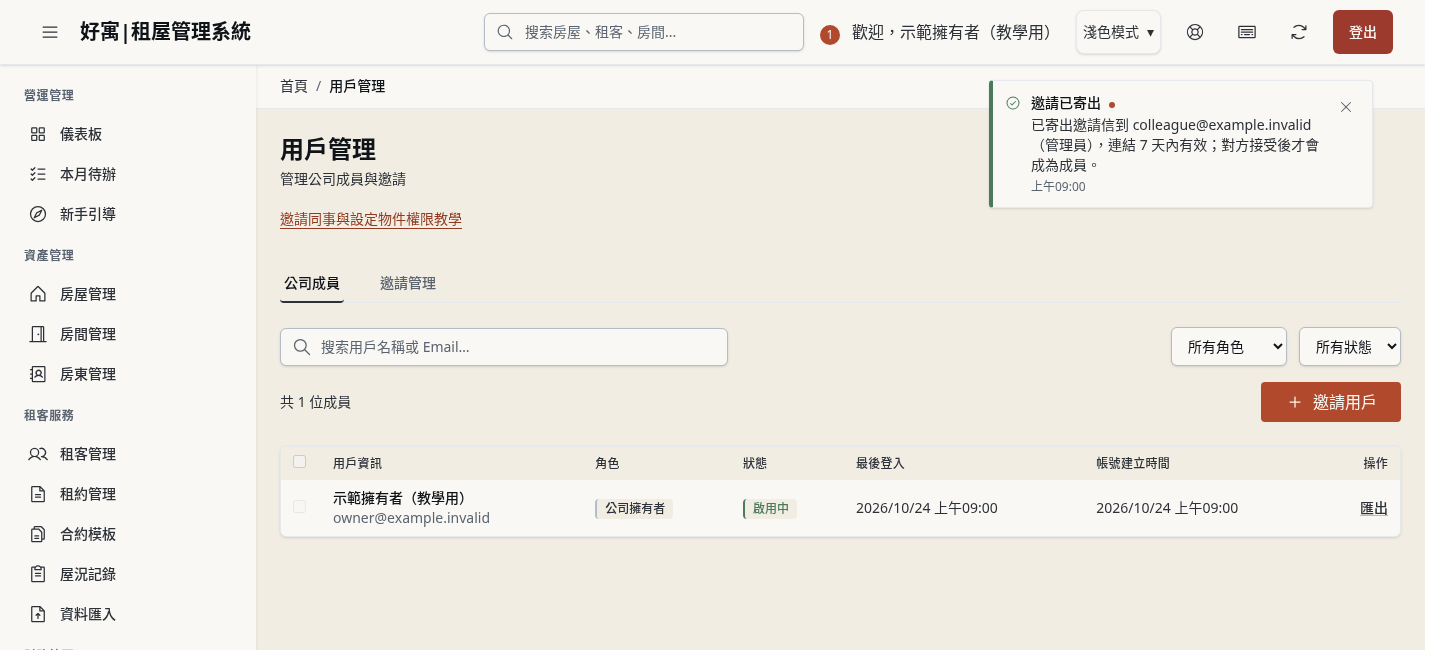Image resolution: width=1440 pixels, height=650 pixels.
Task: Focus the 搜索用戶名稱或 Email field
Action: point(504,347)
